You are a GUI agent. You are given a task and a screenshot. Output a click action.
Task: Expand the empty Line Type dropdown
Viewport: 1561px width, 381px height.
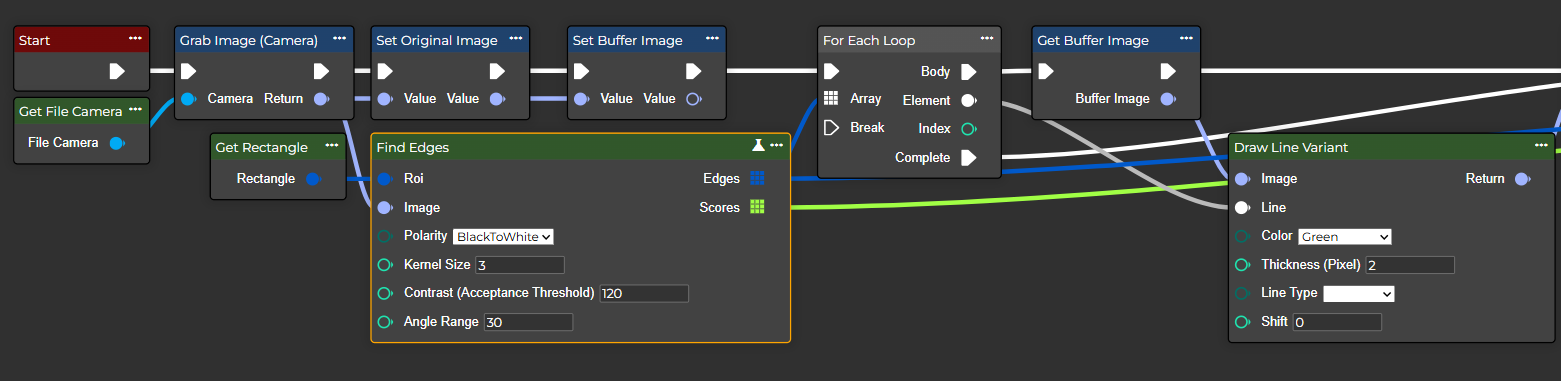pyautogui.click(x=1358, y=294)
